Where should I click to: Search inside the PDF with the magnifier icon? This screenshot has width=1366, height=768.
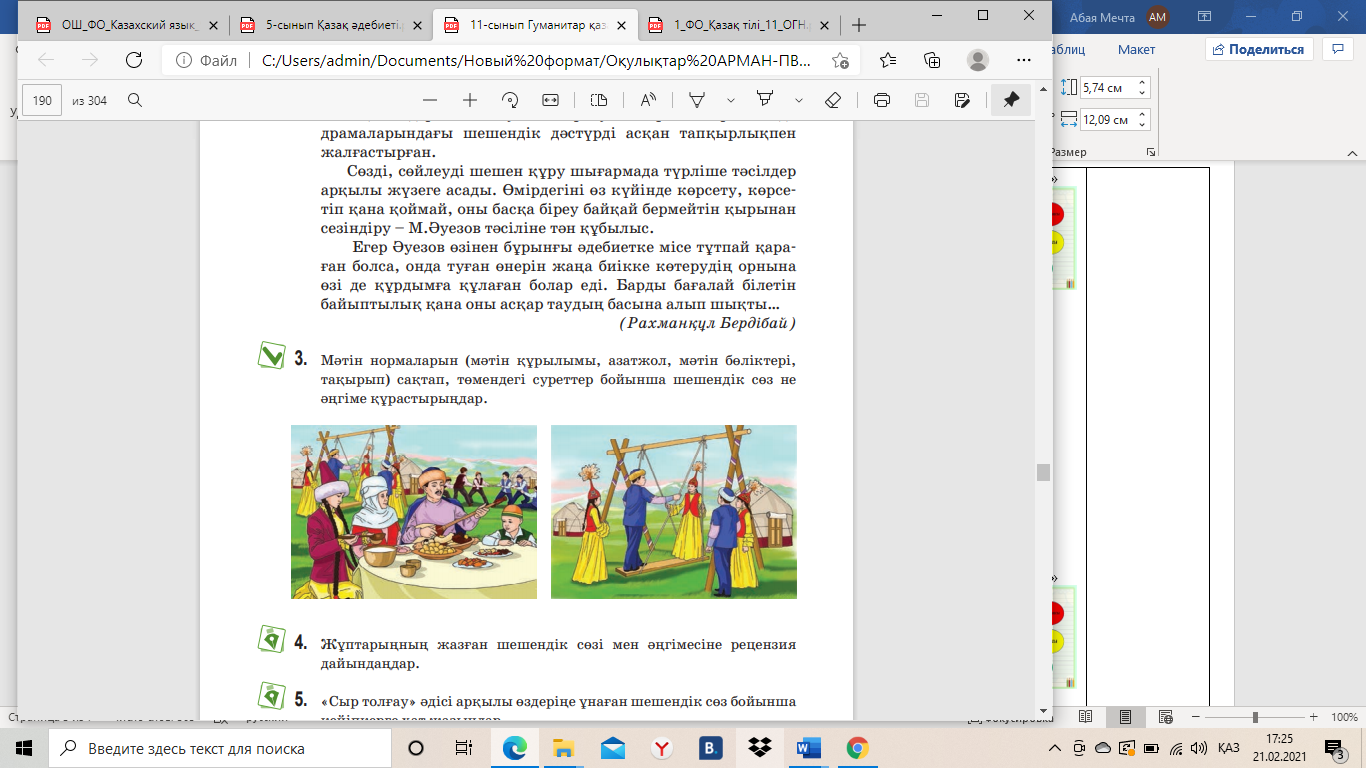134,100
